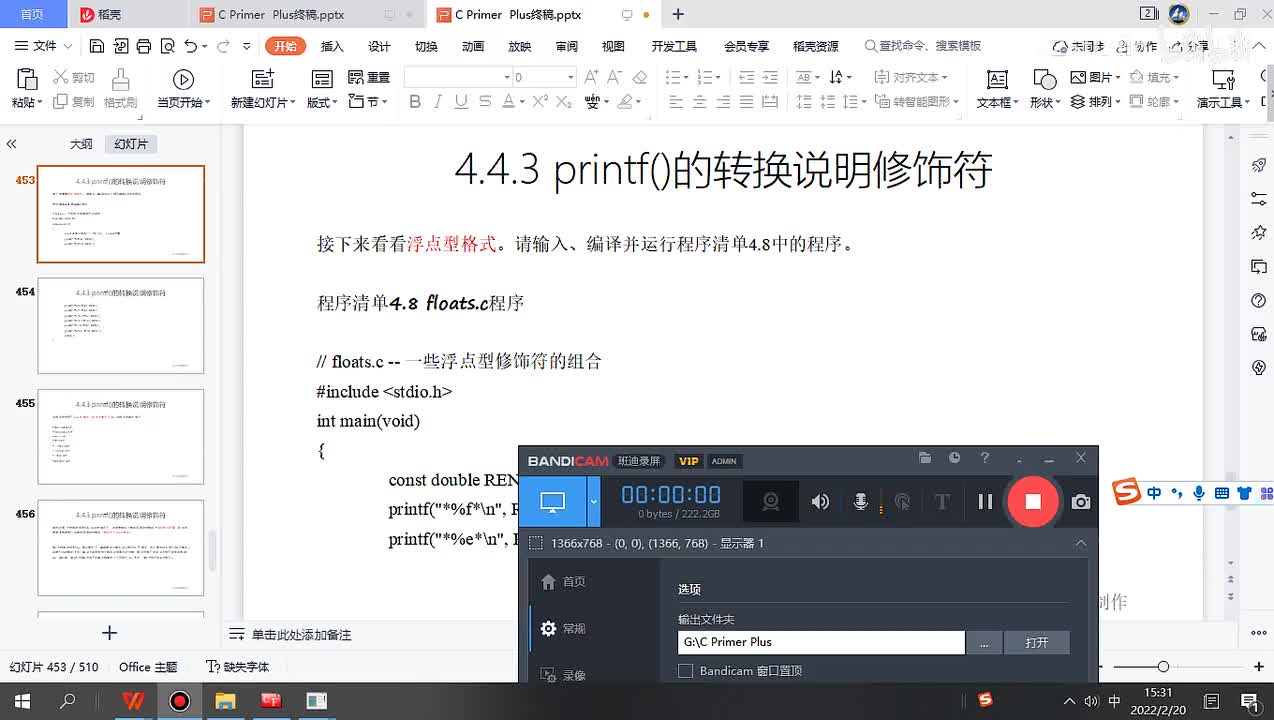The image size is (1274, 720).
Task: Click the Print preview icon
Action: click(167, 46)
